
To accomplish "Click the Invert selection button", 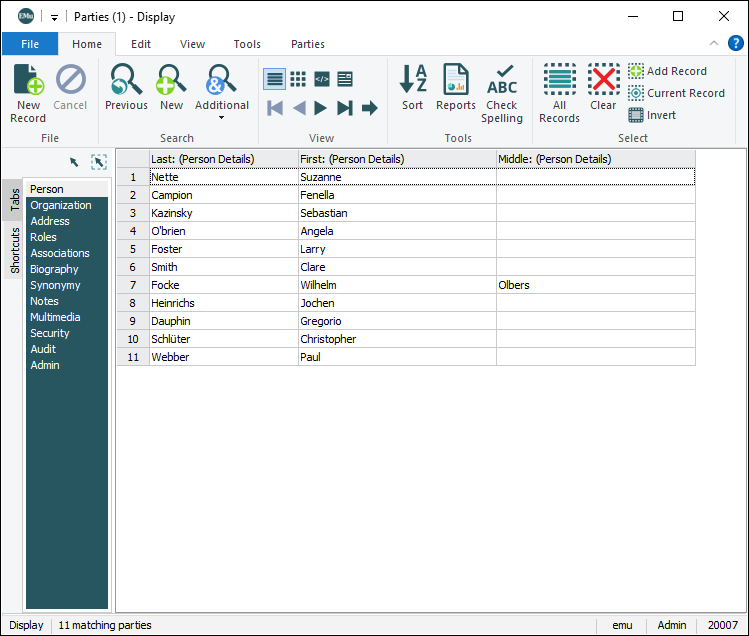I will (x=652, y=115).
